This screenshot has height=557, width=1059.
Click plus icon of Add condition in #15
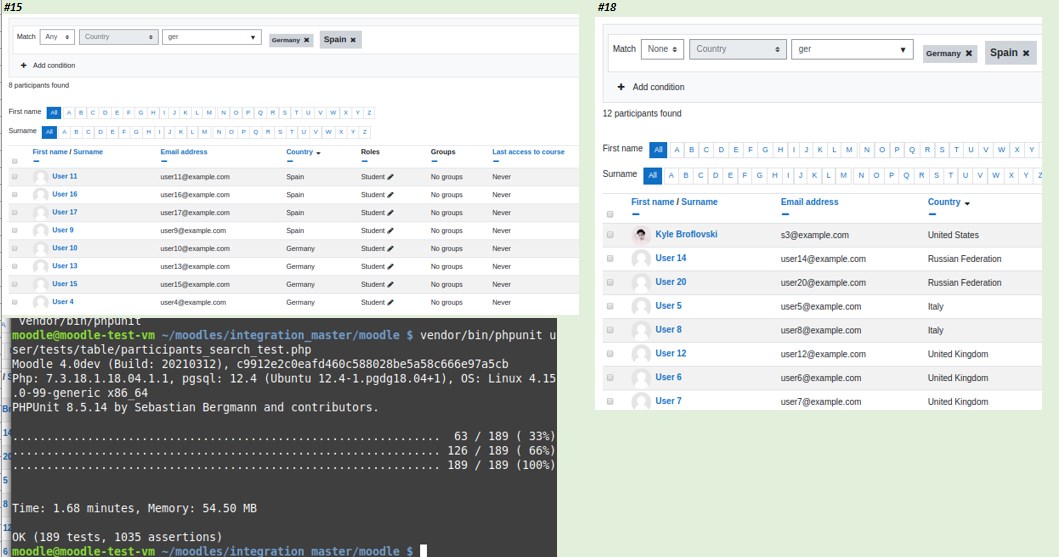tap(24, 65)
